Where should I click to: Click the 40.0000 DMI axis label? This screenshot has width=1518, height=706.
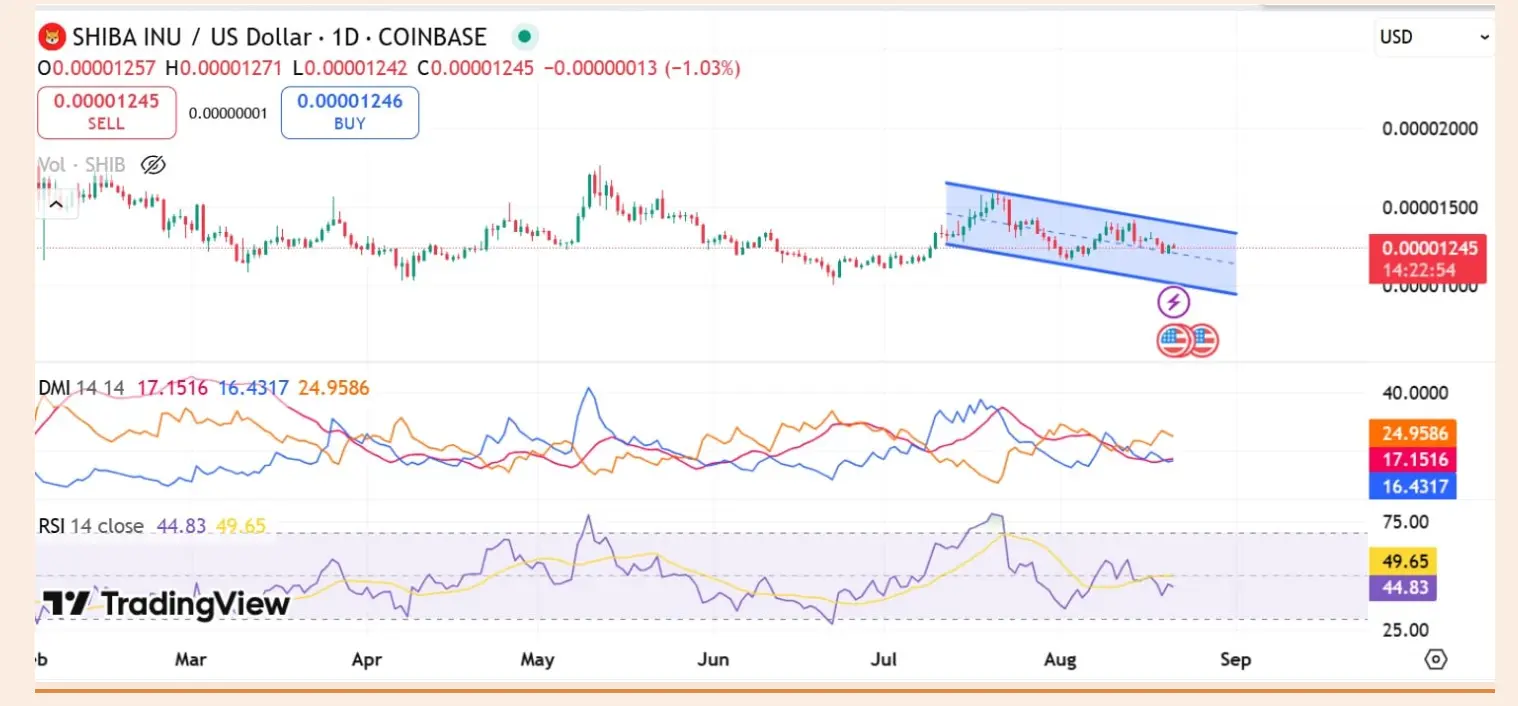[x=1413, y=392]
